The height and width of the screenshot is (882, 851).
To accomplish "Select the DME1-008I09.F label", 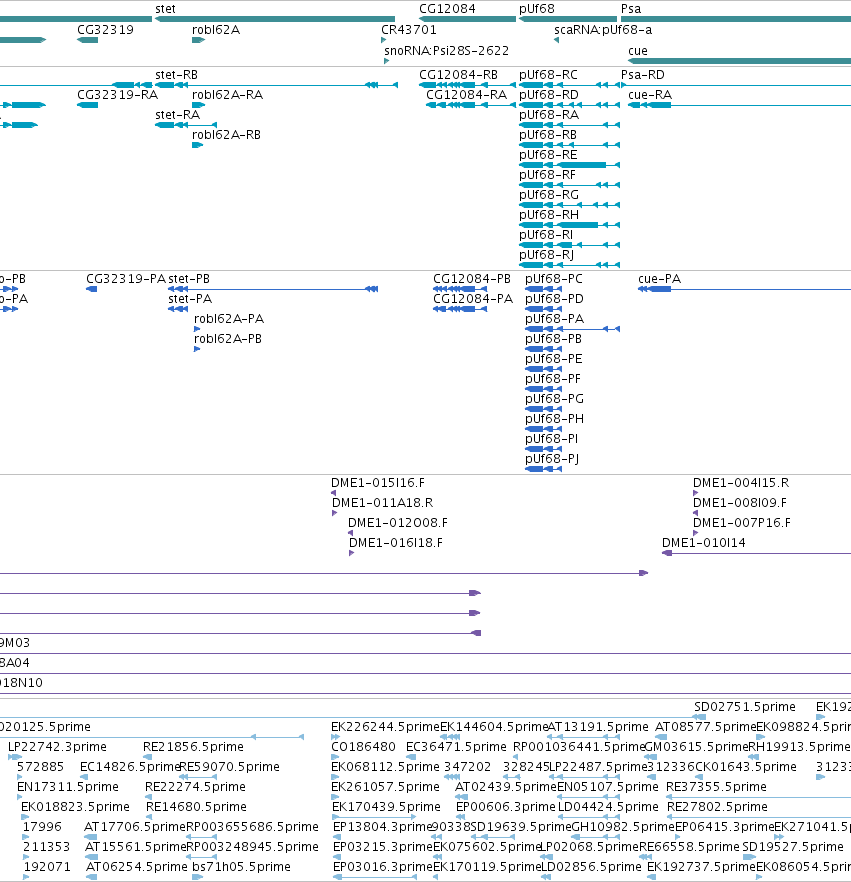I will [x=740, y=503].
